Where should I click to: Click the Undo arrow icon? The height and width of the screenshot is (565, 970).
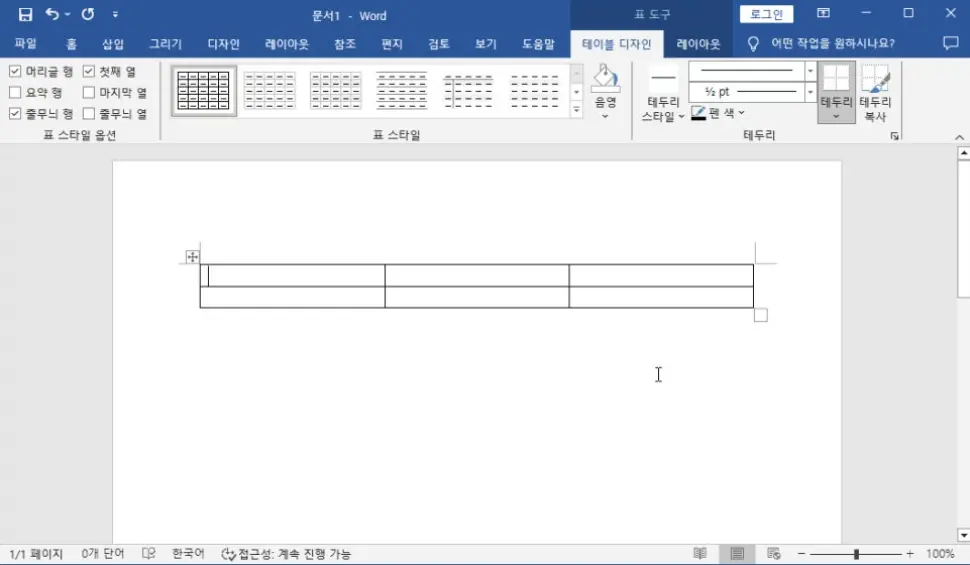point(52,15)
